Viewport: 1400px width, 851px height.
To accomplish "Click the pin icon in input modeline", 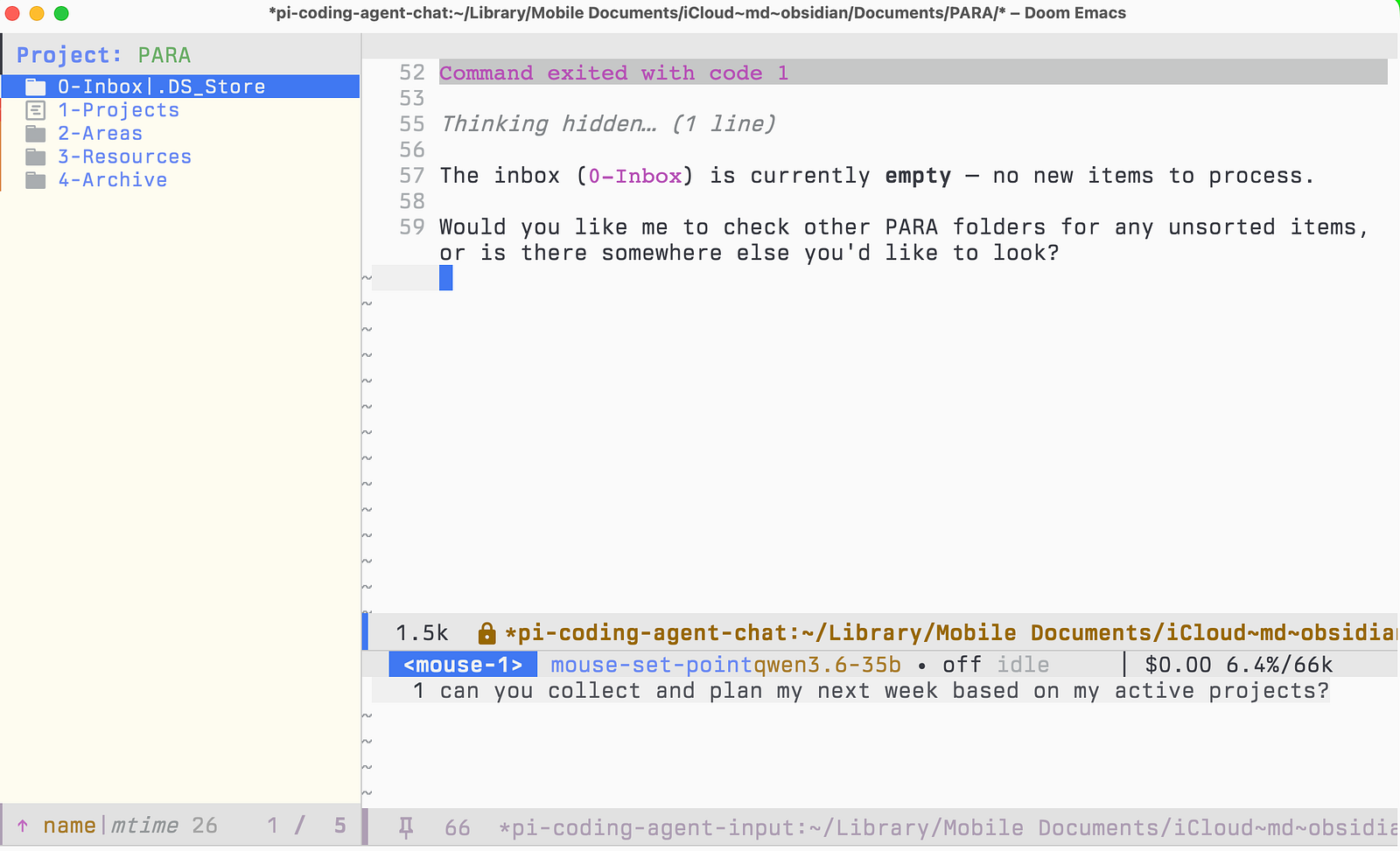I will tap(406, 827).
